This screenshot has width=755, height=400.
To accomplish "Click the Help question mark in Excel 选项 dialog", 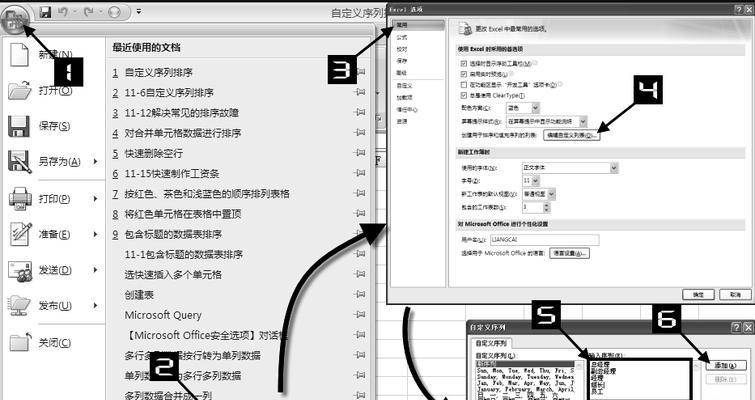I will point(739,9).
